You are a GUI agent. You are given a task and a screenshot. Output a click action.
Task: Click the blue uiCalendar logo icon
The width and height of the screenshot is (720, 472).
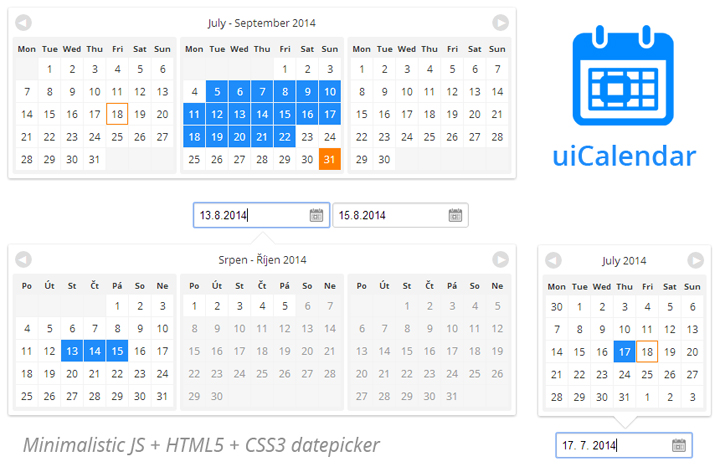click(x=623, y=76)
